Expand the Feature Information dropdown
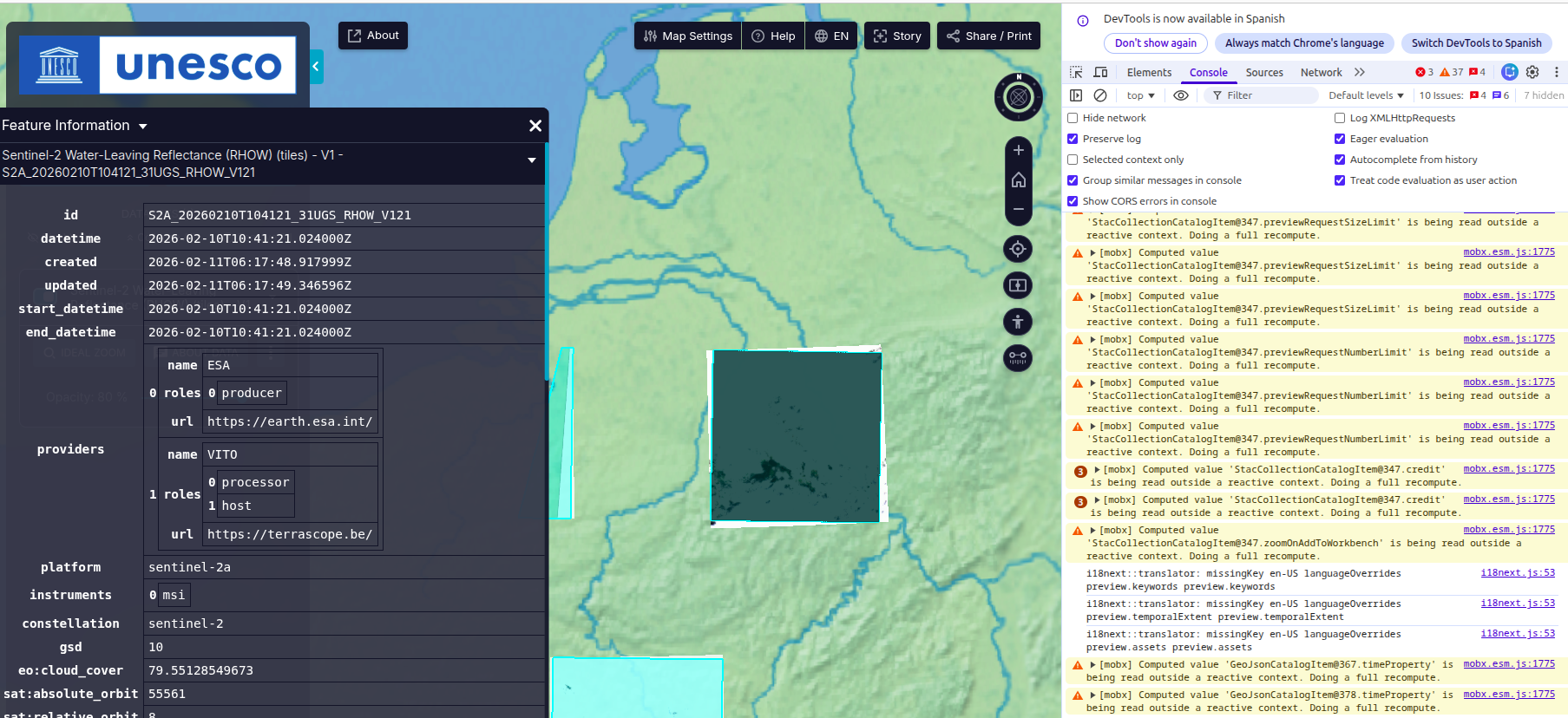The width and height of the screenshot is (1568, 718). tap(143, 127)
